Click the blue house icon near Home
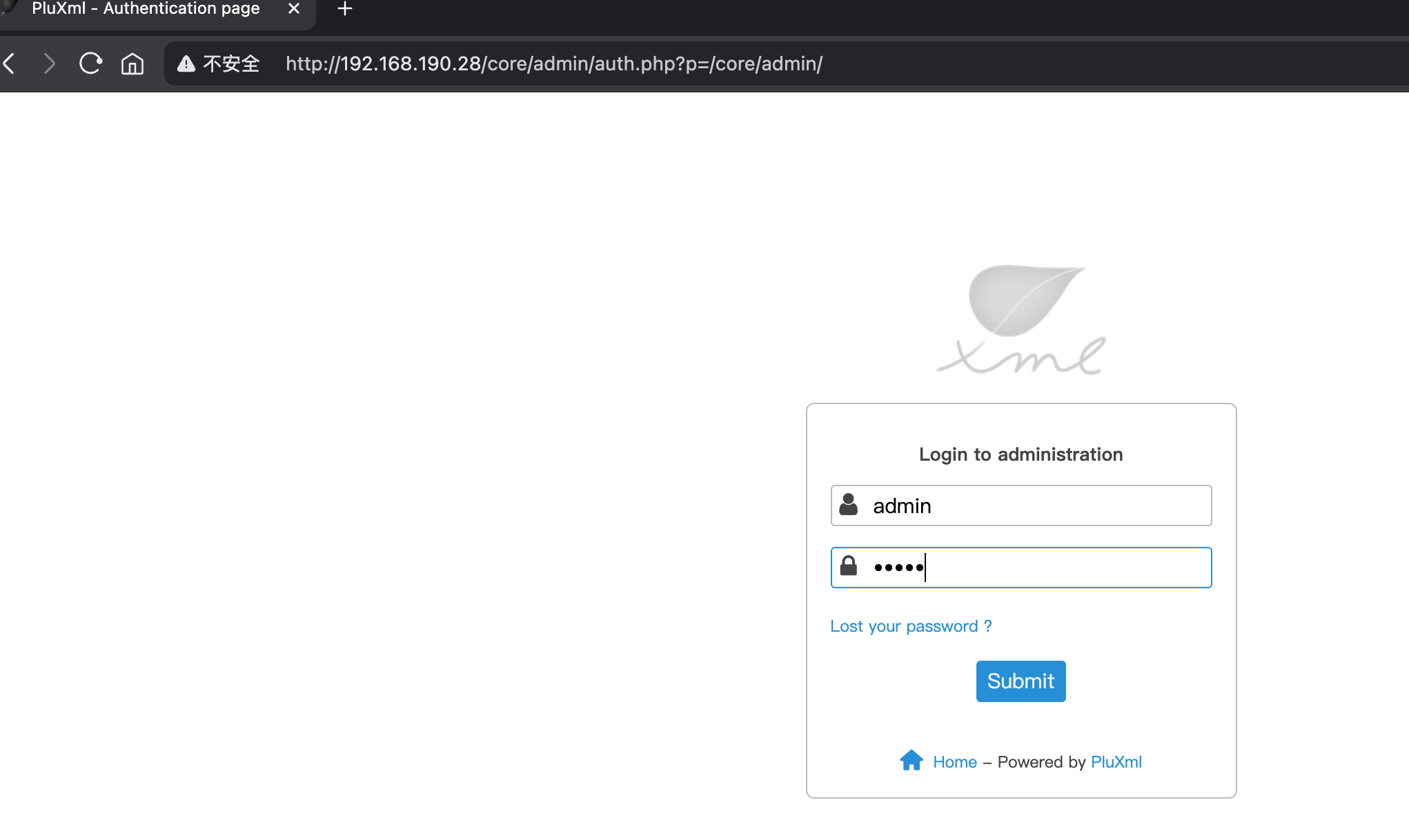 [911, 760]
